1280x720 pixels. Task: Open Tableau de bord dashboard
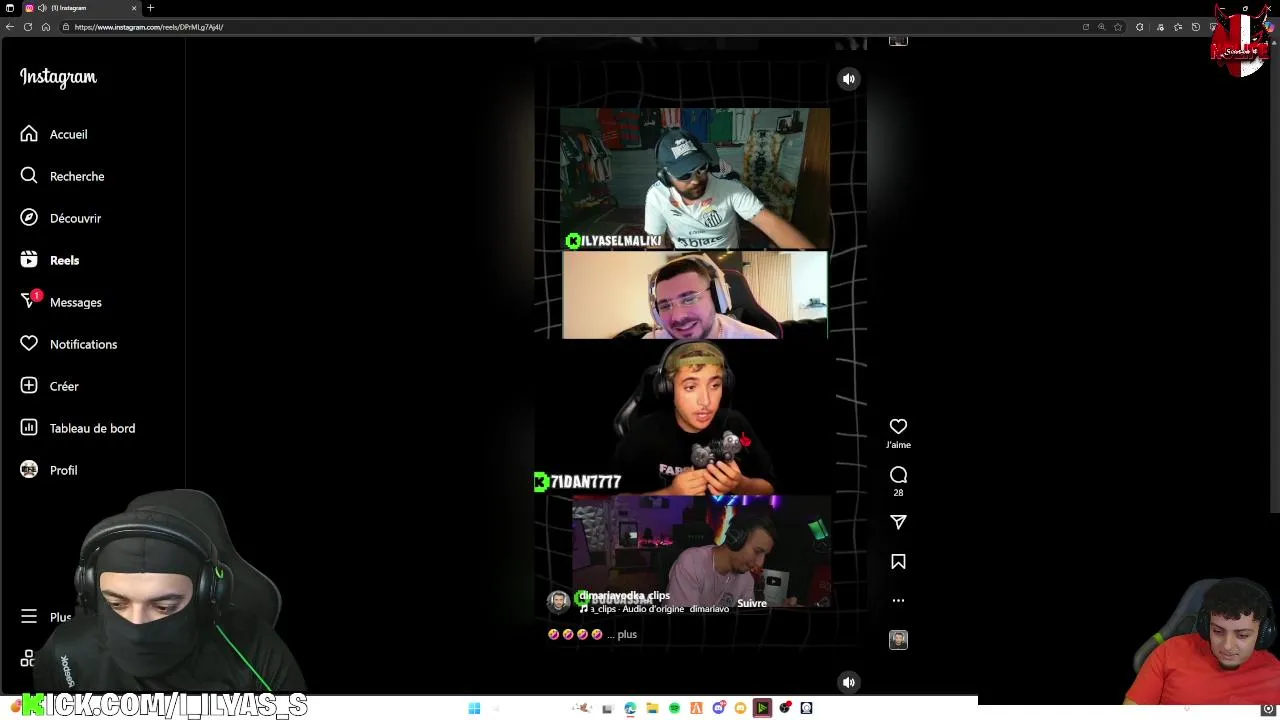click(x=78, y=428)
